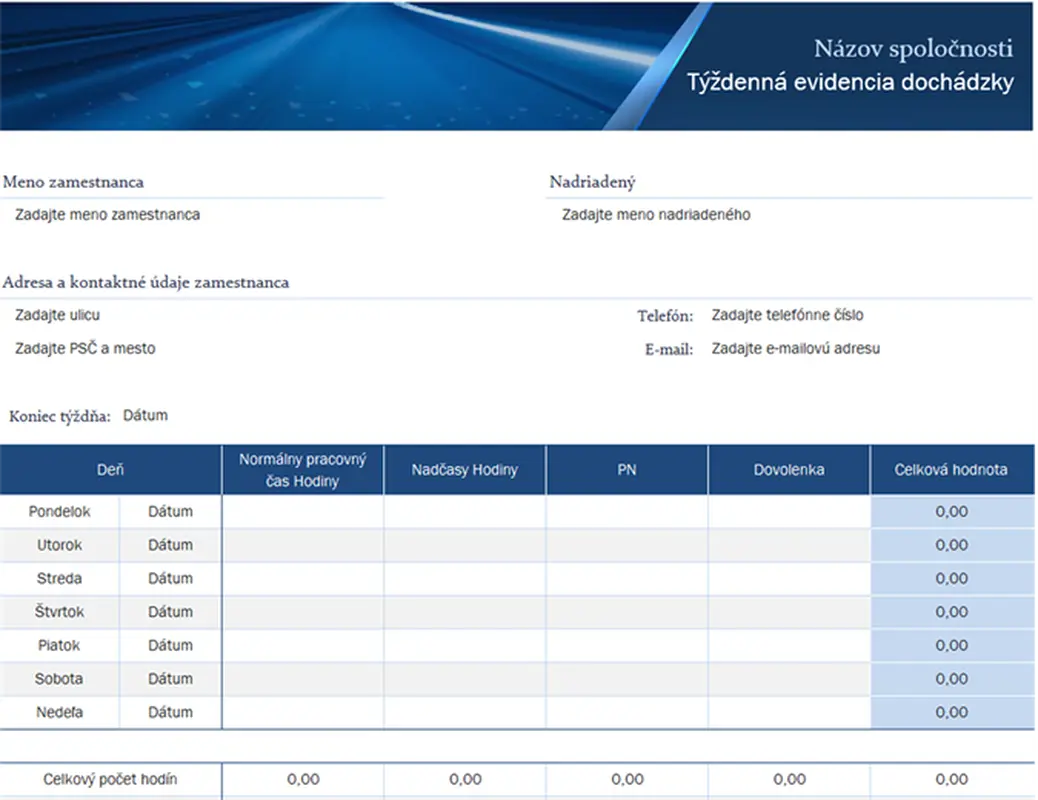1038x800 pixels.
Task: Select the Dátum cell in the Štvrtok row
Action: coord(171,612)
